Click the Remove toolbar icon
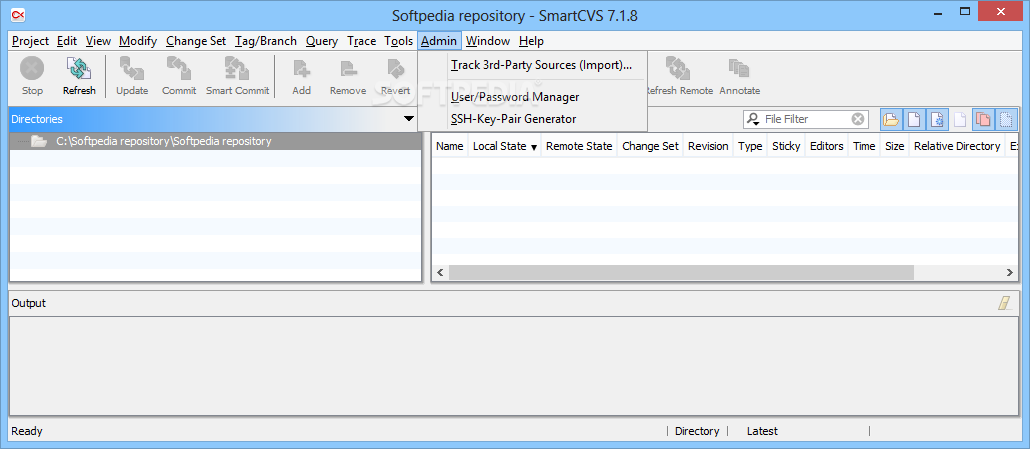Viewport: 1030px width, 449px height. coord(348,69)
